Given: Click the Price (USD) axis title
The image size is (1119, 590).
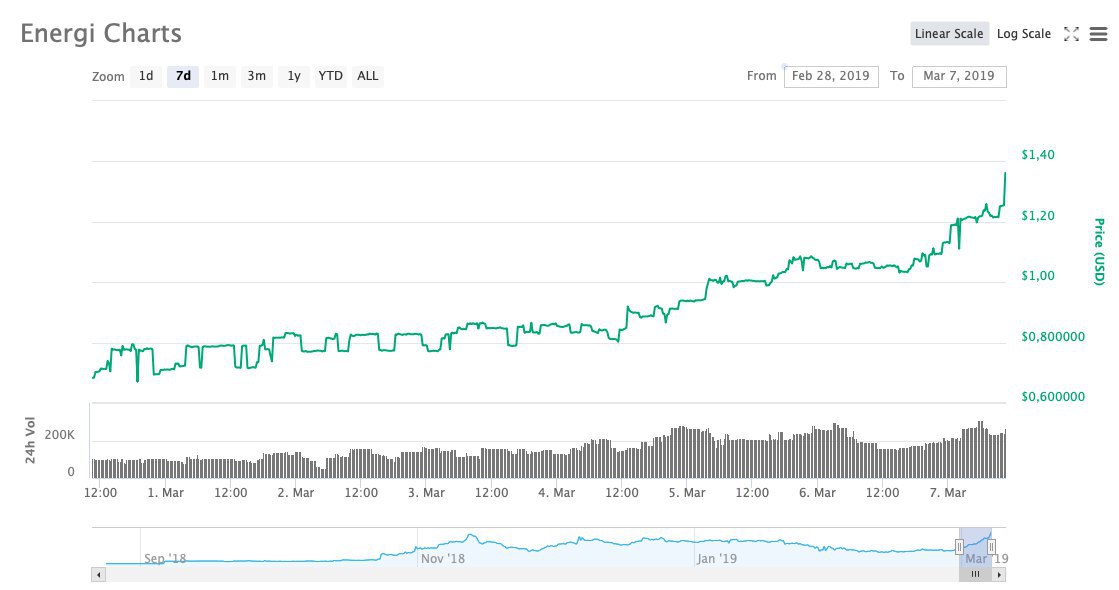Looking at the screenshot, I should [1100, 252].
